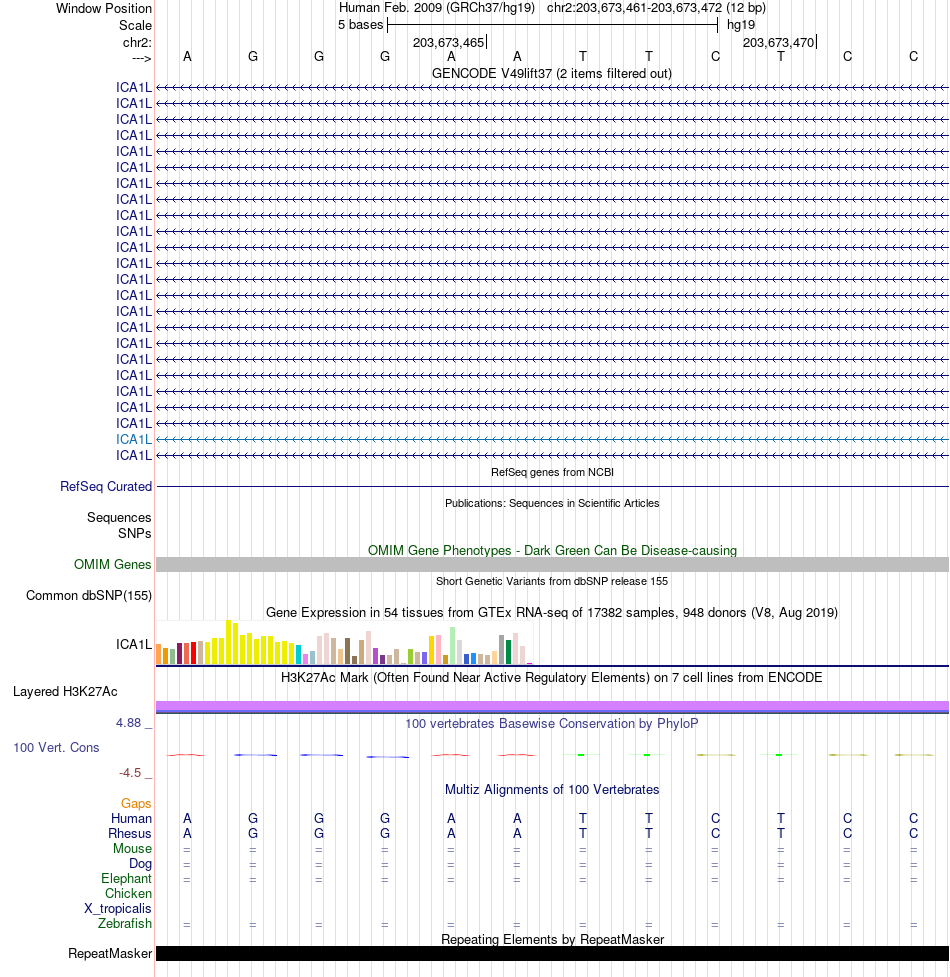Click the Rhesus alignment row label
This screenshot has height=977, width=950.
click(130, 834)
